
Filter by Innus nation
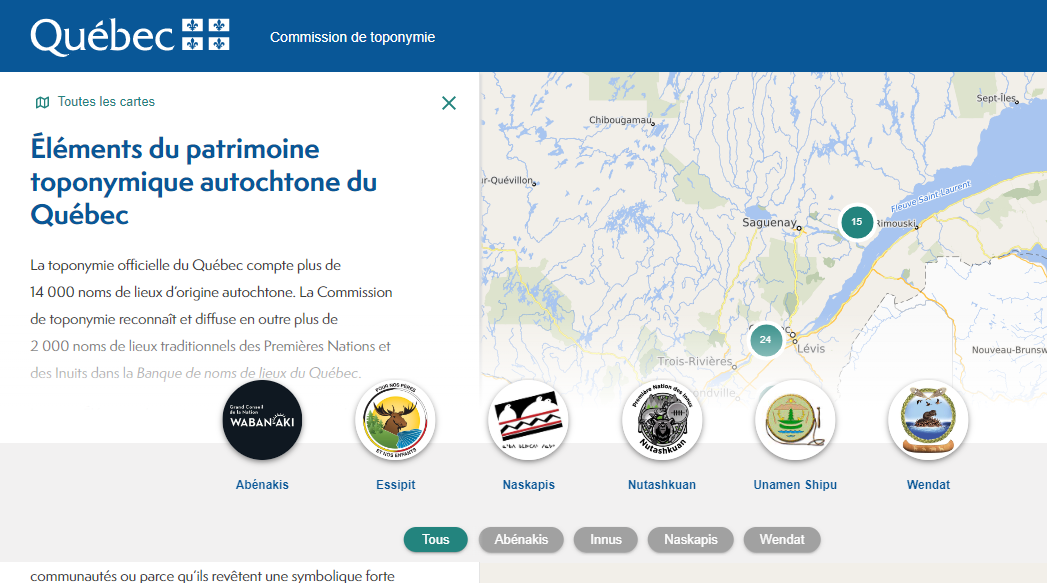click(x=606, y=540)
